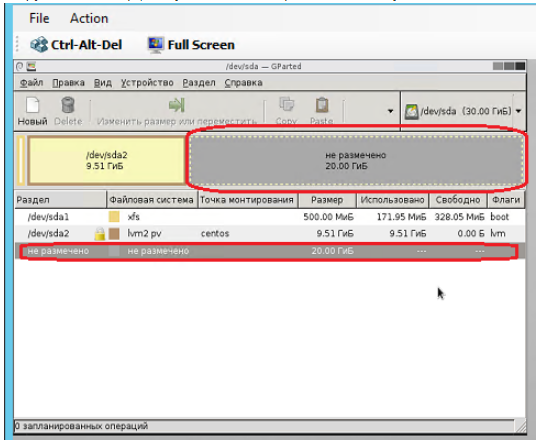
Task: Open the Action menu of the console
Action: click(89, 18)
